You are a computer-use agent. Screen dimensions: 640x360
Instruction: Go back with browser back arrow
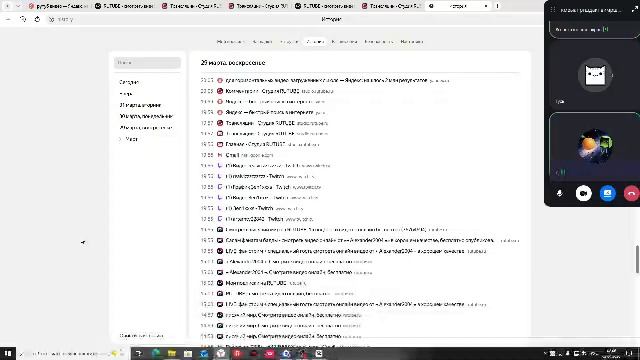(8, 19)
